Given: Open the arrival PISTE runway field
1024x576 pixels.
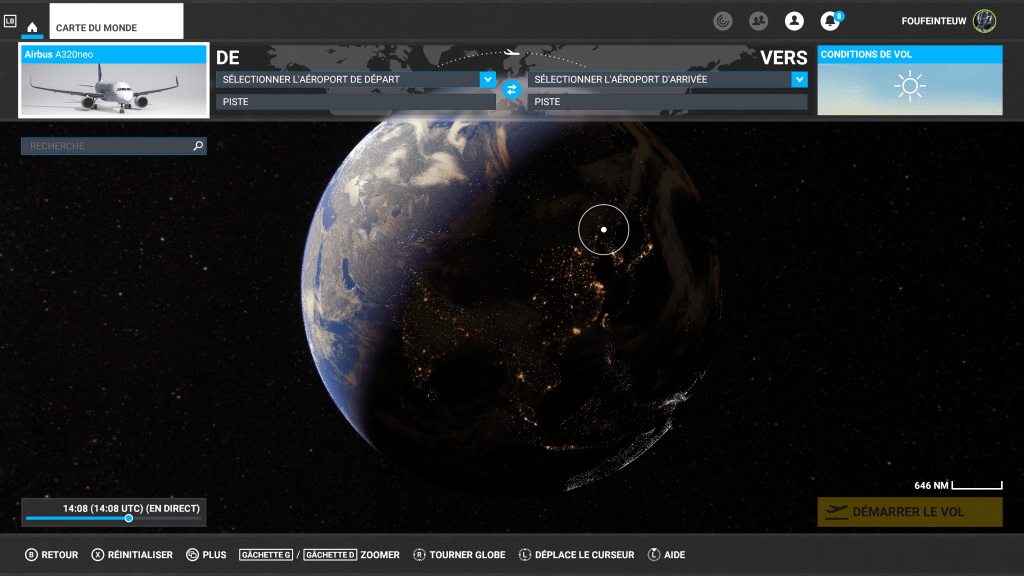Looking at the screenshot, I should [667, 102].
